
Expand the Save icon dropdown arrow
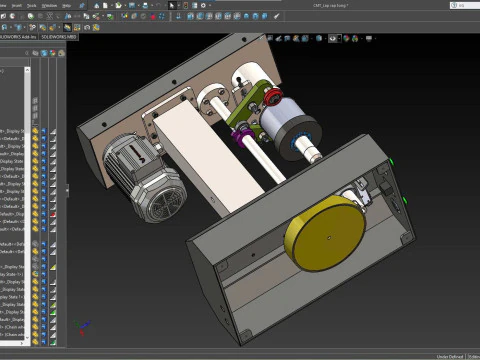[x=138, y=6]
